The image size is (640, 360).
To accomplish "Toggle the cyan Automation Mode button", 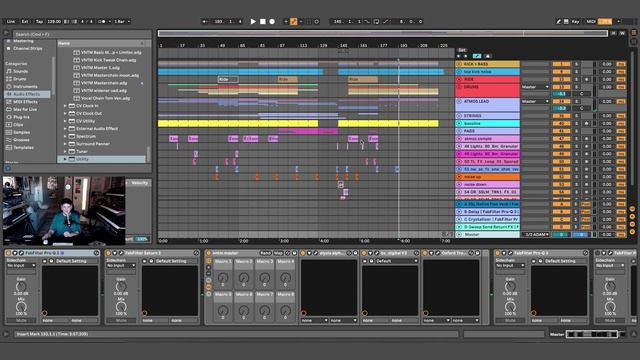I will coord(477,56).
